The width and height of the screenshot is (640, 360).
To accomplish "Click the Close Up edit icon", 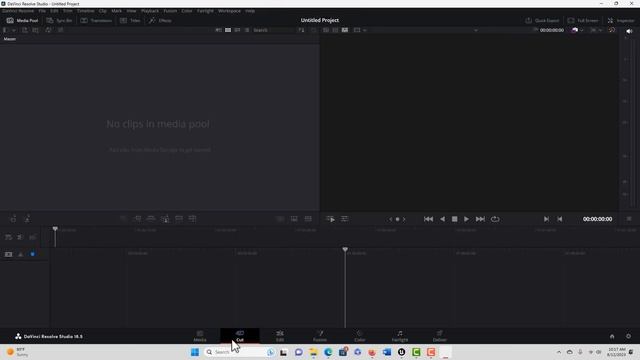I will [165, 219].
